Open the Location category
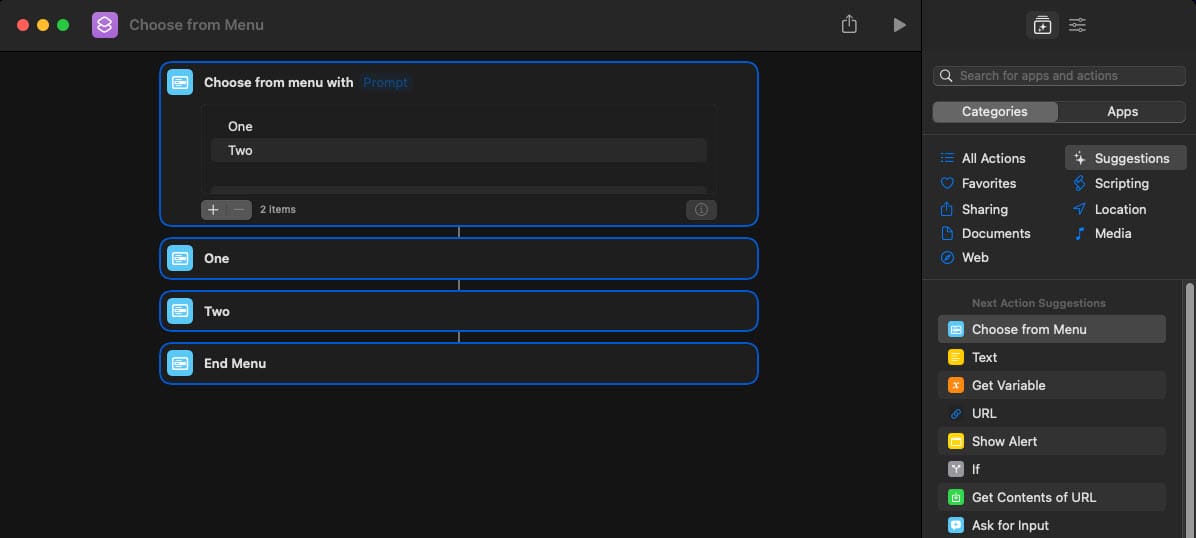This screenshot has height=538, width=1196. [1120, 209]
